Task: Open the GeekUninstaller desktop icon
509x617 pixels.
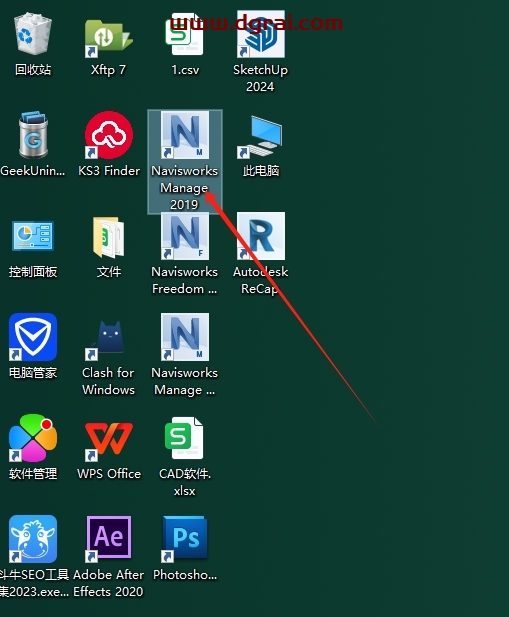Action: [x=33, y=135]
